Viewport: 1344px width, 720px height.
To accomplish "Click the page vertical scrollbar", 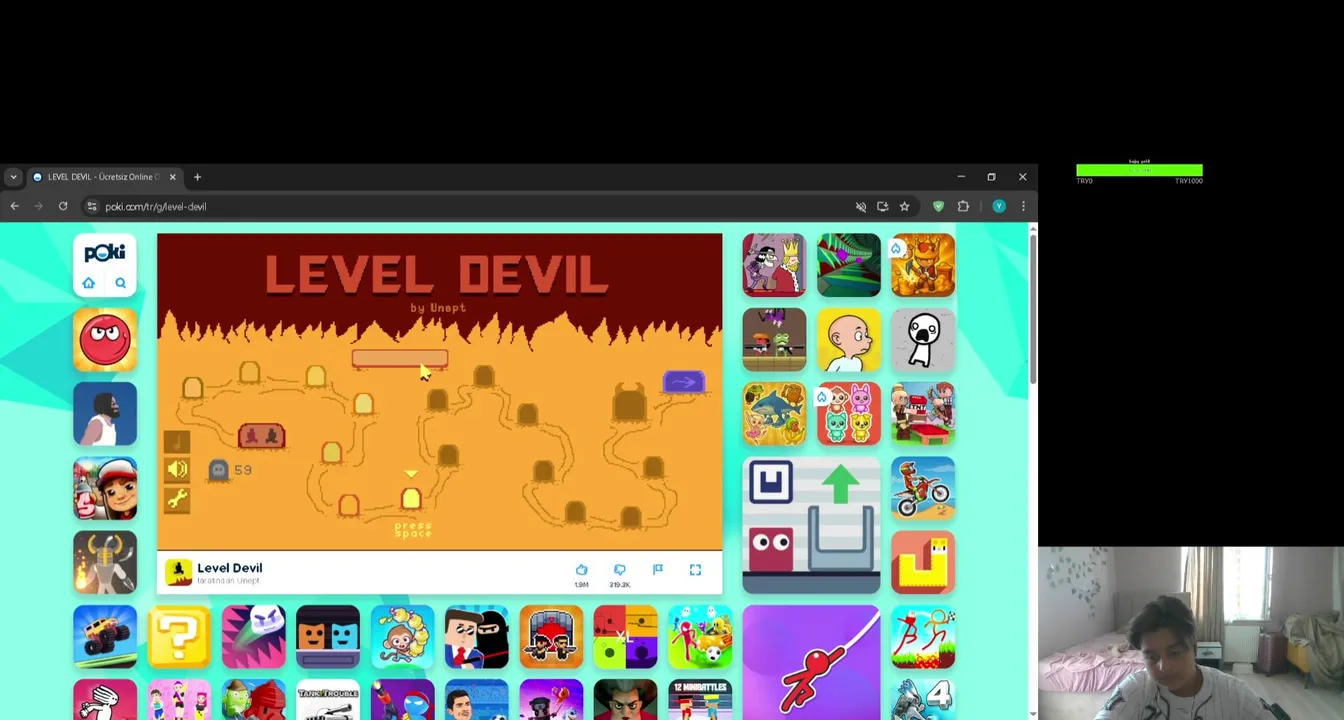I will click(x=1033, y=310).
